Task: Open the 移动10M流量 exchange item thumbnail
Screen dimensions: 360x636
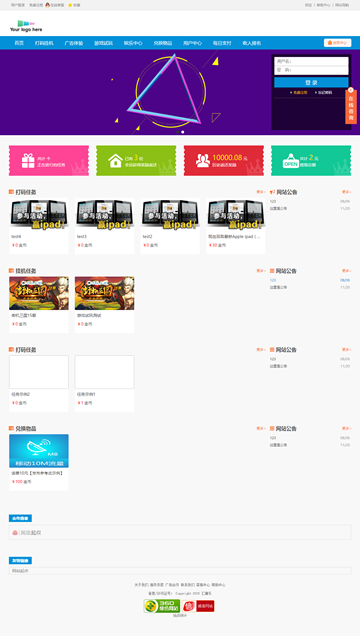Action: 39,451
